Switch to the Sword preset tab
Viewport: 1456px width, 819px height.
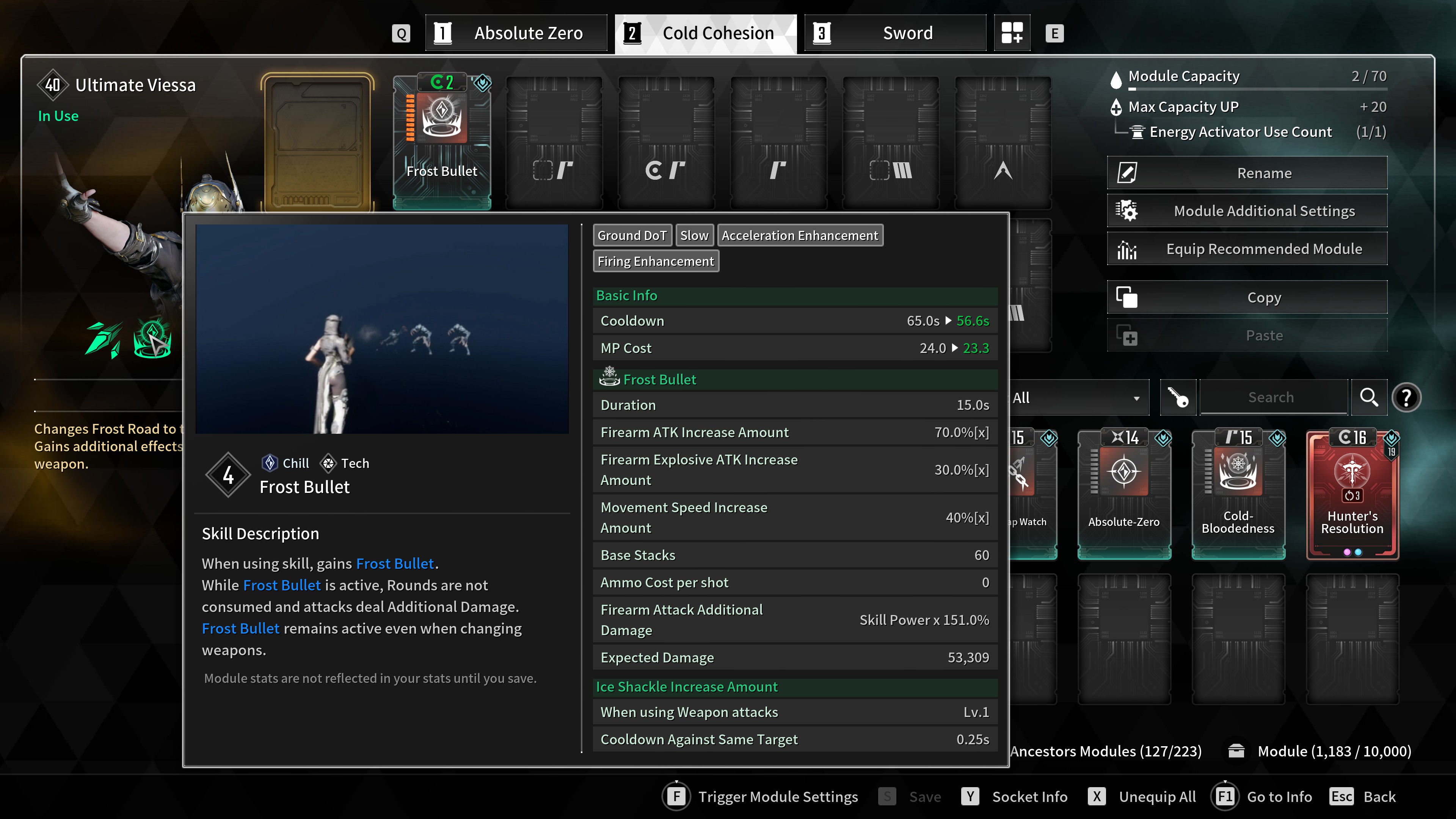click(x=895, y=33)
